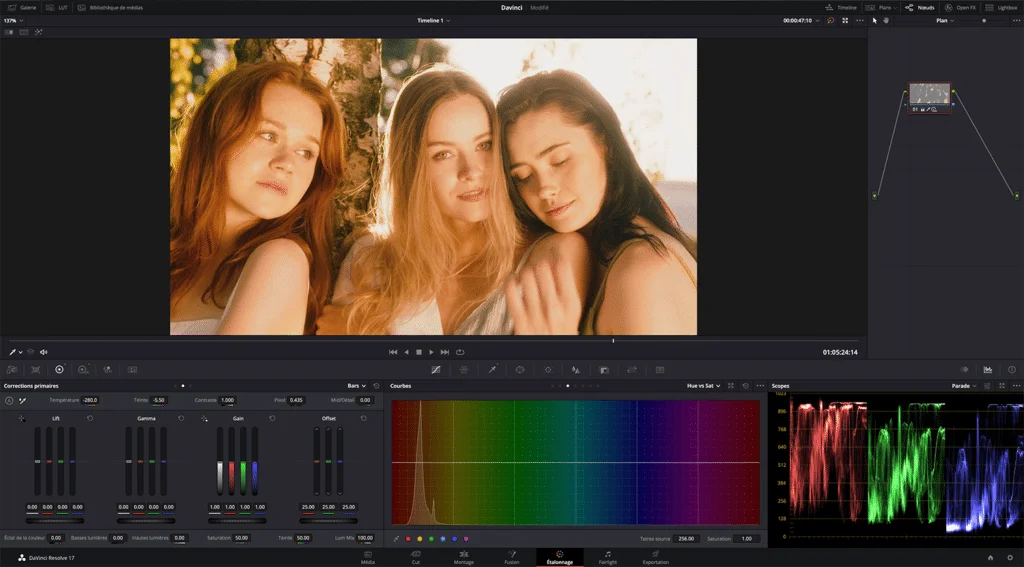The width and height of the screenshot is (1024, 567).
Task: Switch to the Exportation page
Action: [x=655, y=557]
